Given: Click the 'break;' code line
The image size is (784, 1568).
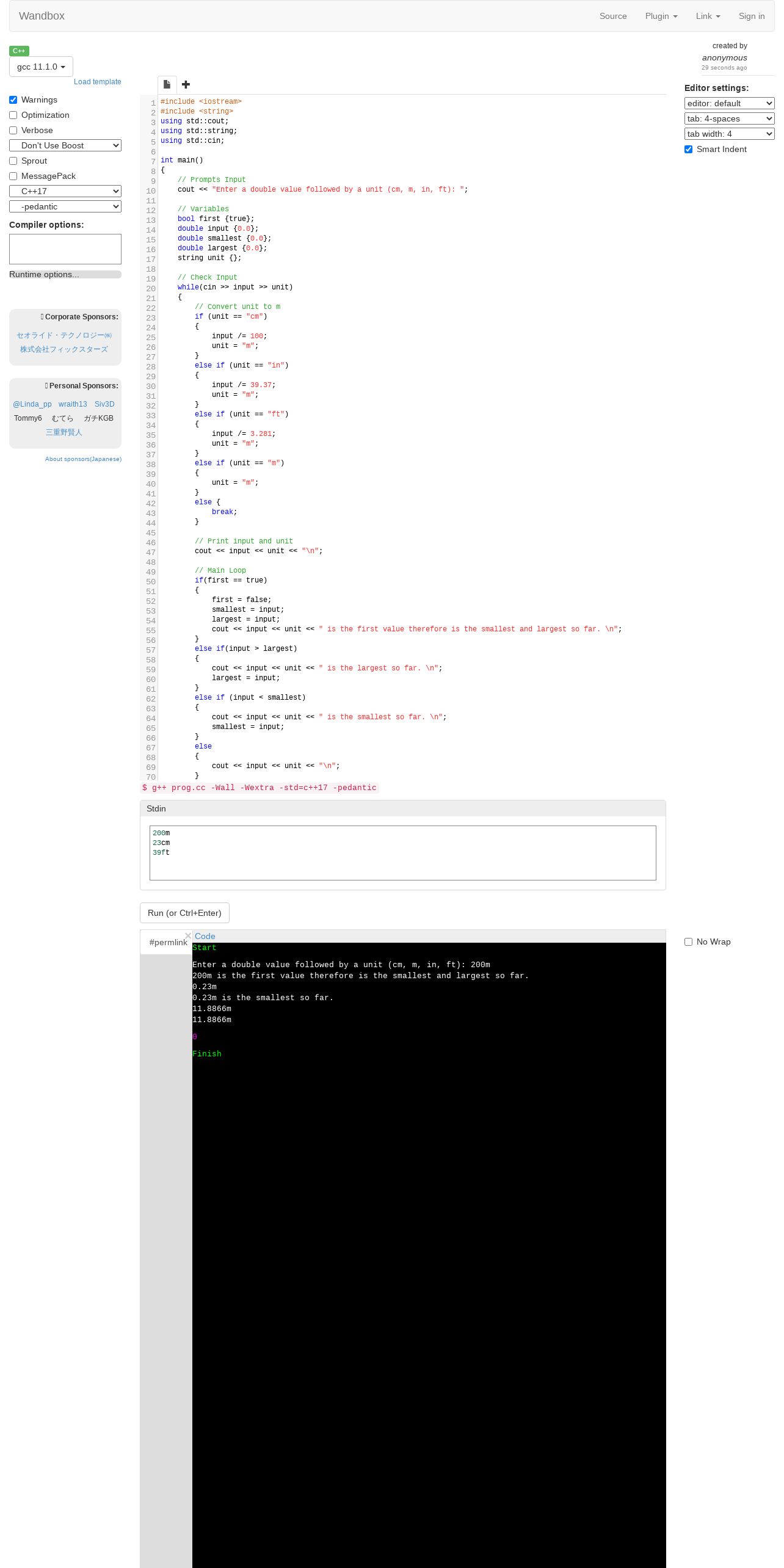Looking at the screenshot, I should [x=225, y=512].
